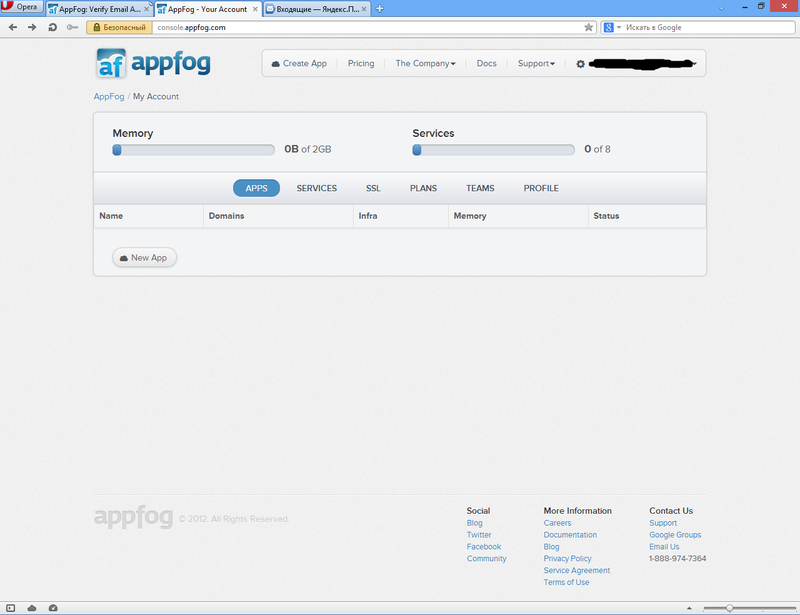Click the address bar showing console.appfog.com
The height and width of the screenshot is (615, 800).
point(367,28)
